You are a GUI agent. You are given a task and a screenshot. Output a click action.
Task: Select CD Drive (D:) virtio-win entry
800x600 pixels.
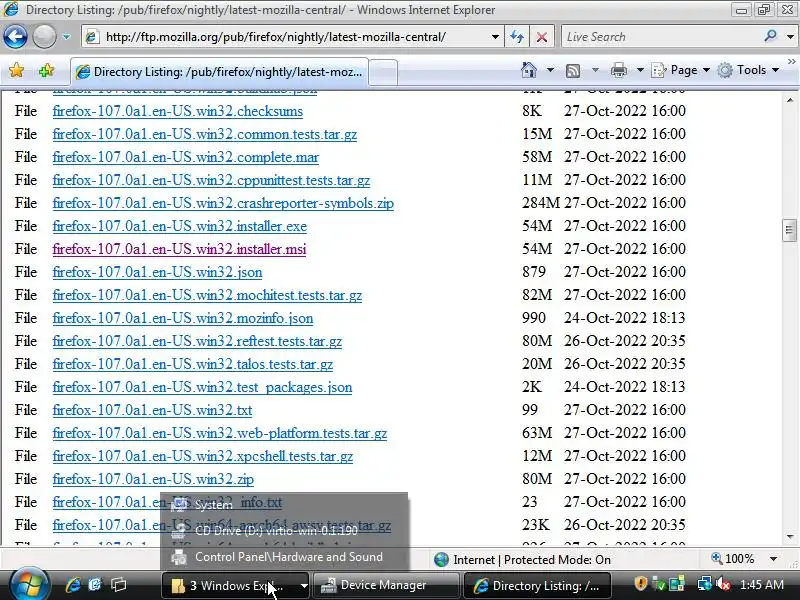click(x=284, y=531)
